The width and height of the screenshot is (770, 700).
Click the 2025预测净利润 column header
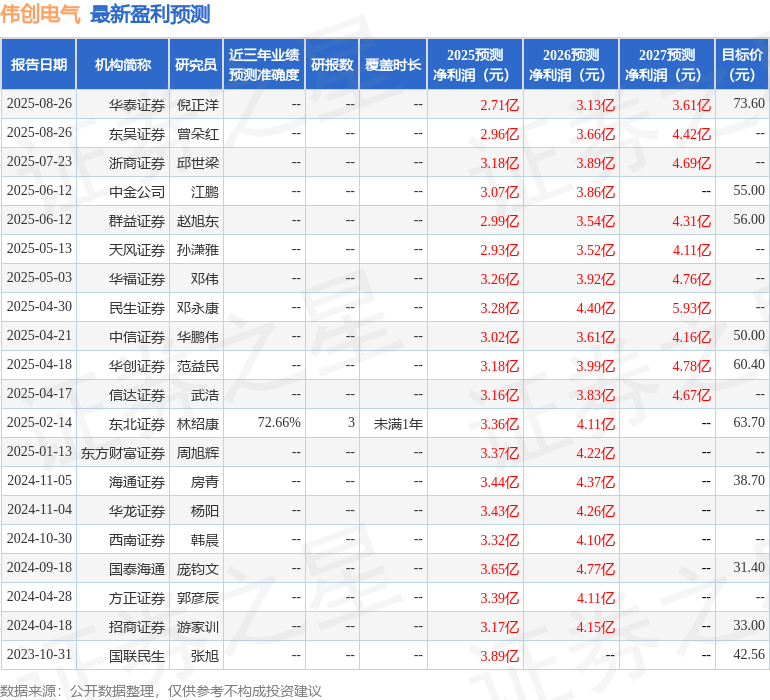pyautogui.click(x=475, y=65)
